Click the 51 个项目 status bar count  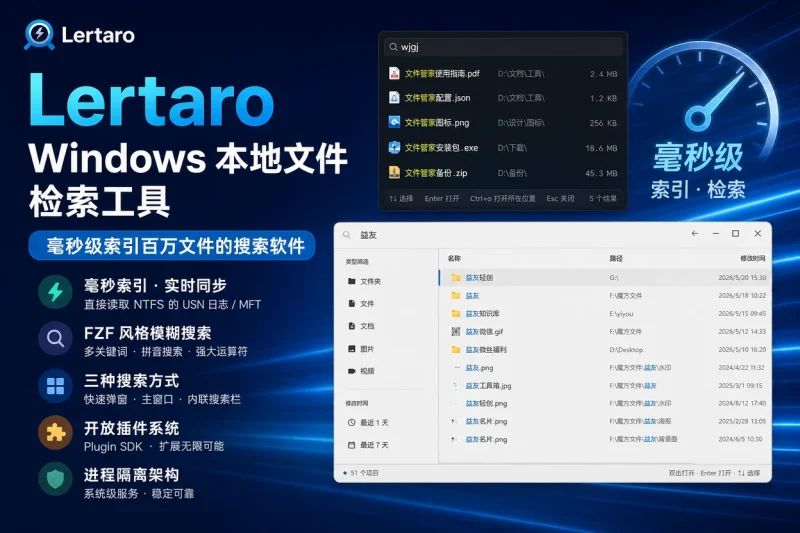[x=364, y=473]
